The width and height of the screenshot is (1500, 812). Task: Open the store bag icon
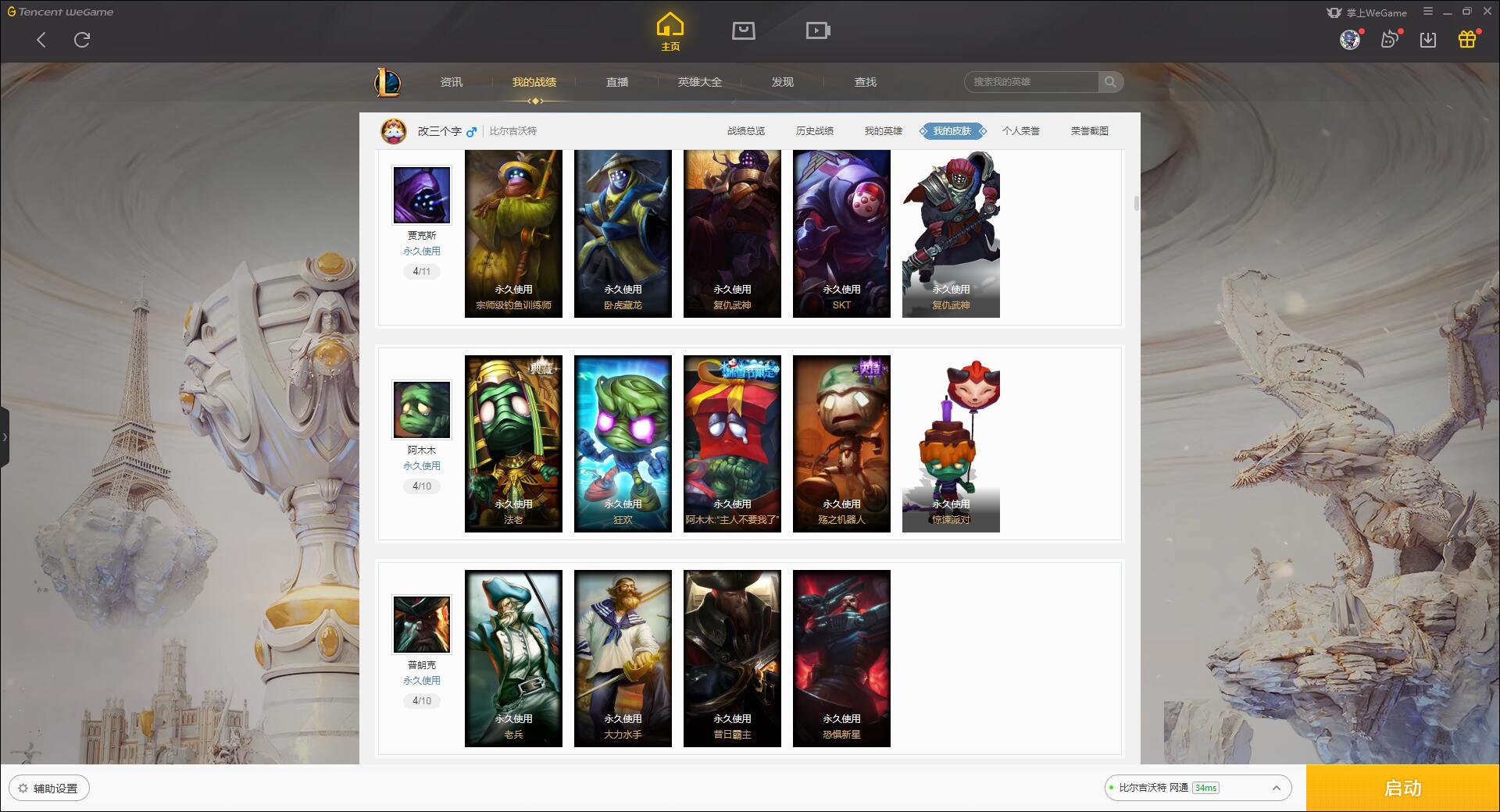pyautogui.click(x=744, y=30)
